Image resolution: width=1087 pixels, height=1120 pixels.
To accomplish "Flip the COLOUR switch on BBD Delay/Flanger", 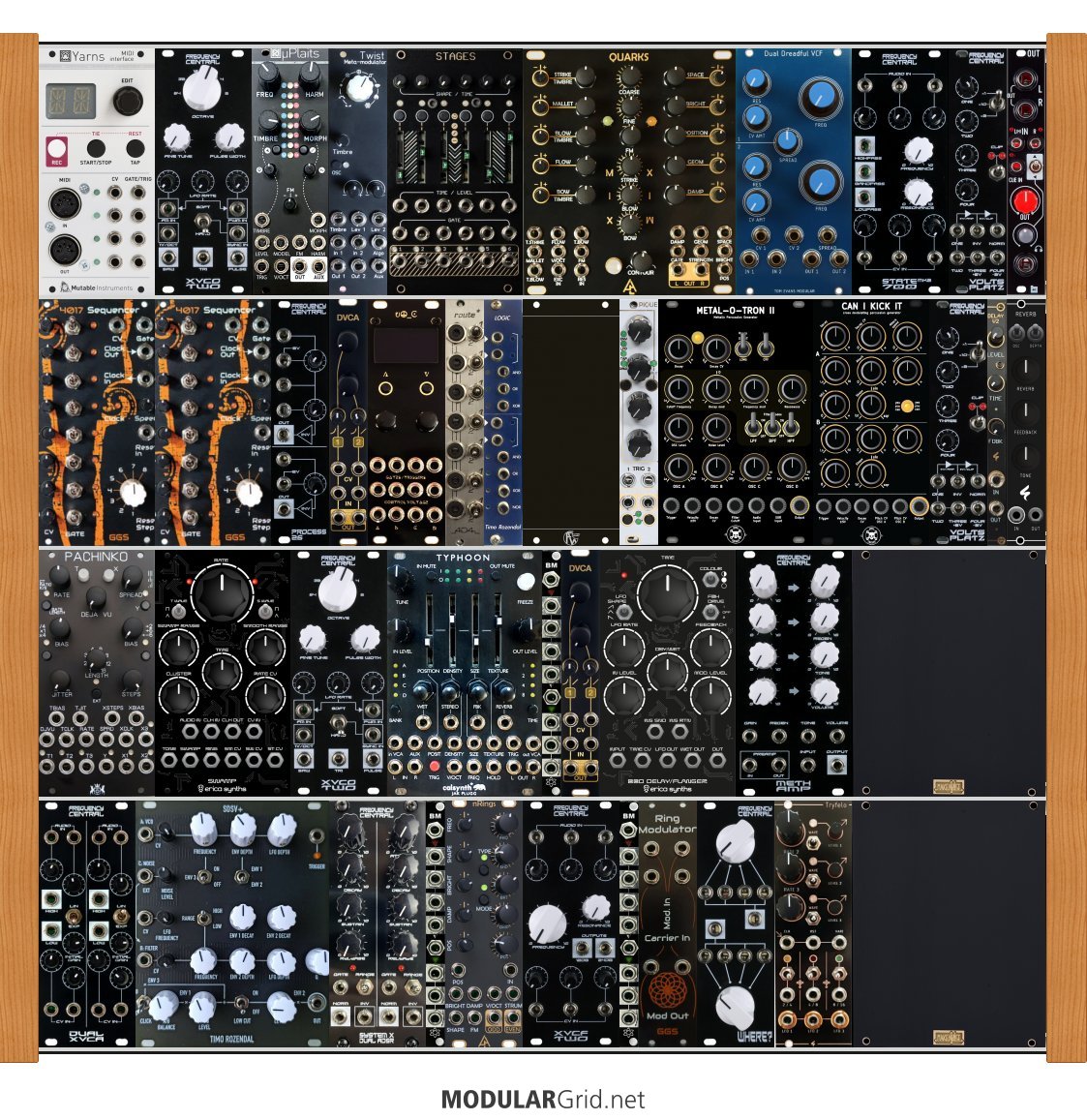I will 710,580.
